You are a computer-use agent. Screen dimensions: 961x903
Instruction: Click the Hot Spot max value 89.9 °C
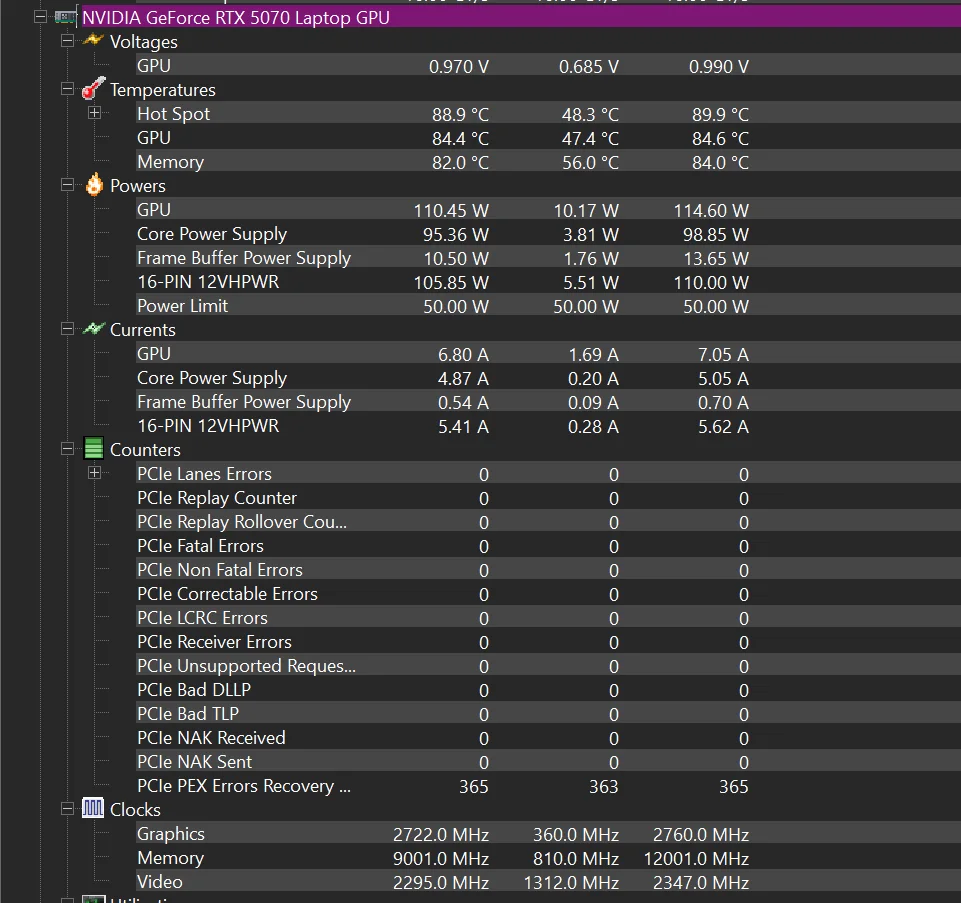[x=720, y=115]
